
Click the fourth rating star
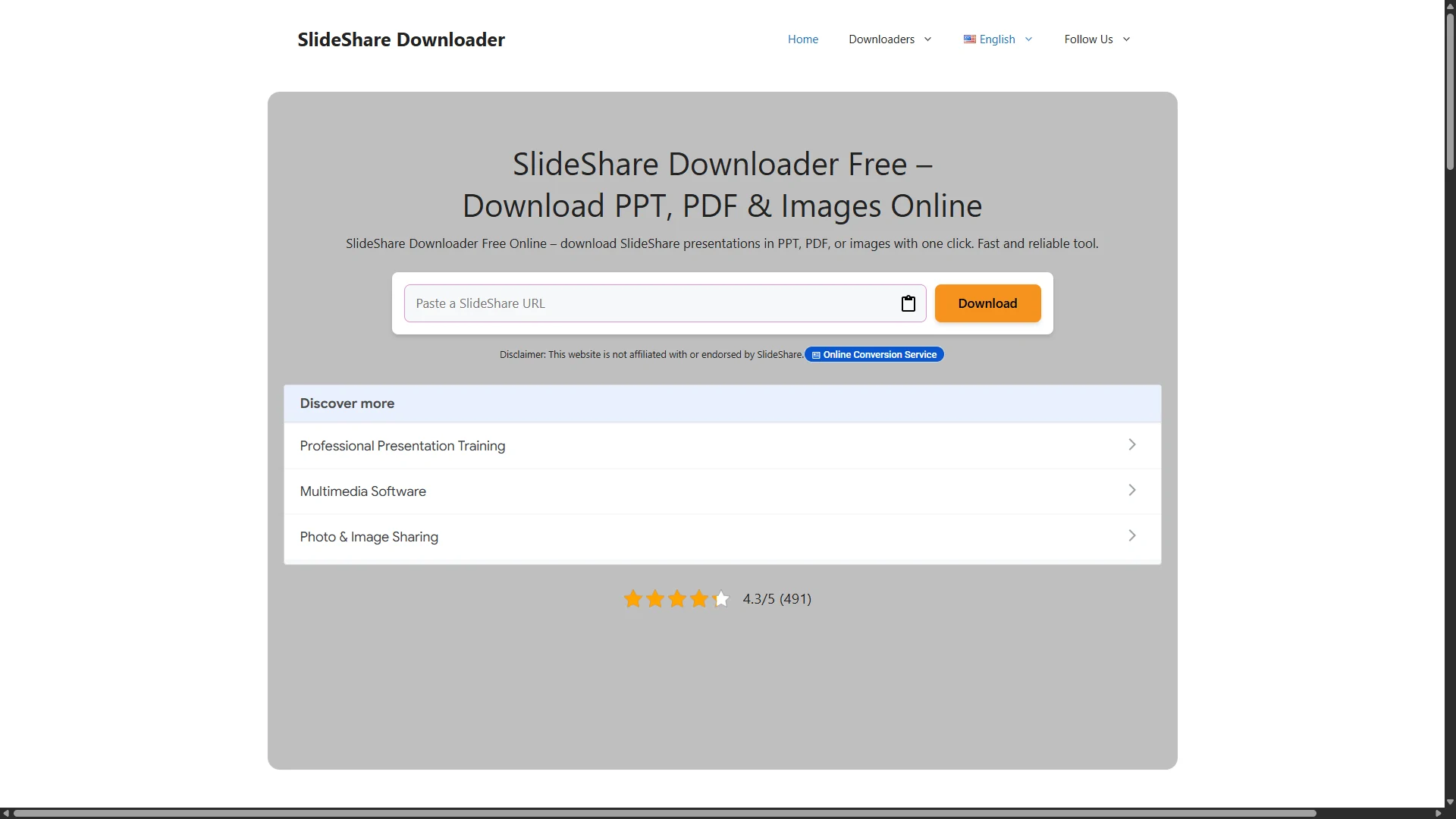coord(699,599)
